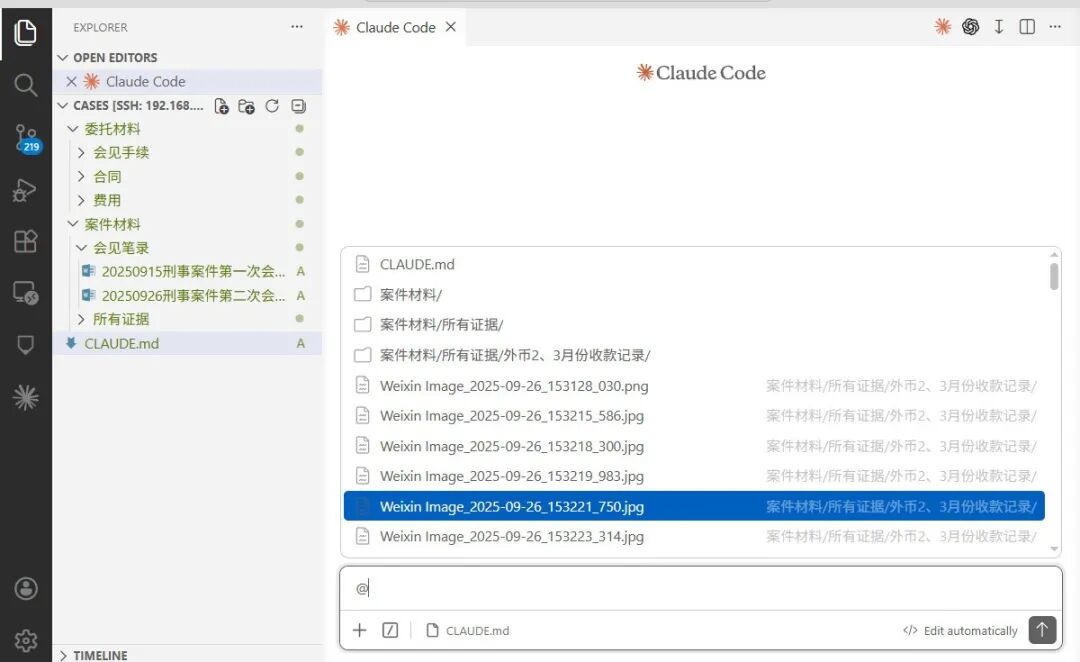The image size is (1080, 662).
Task: Click the slash command icon in prompt box
Action: point(390,630)
